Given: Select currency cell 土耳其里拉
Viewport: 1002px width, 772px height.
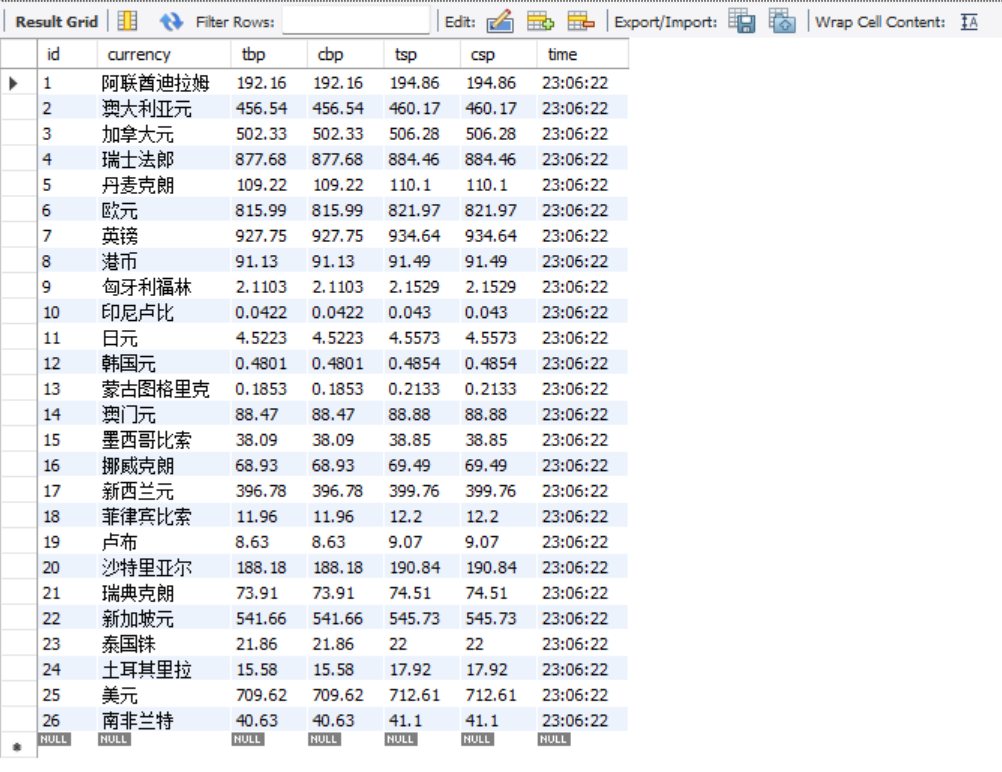Looking at the screenshot, I should pos(164,670).
